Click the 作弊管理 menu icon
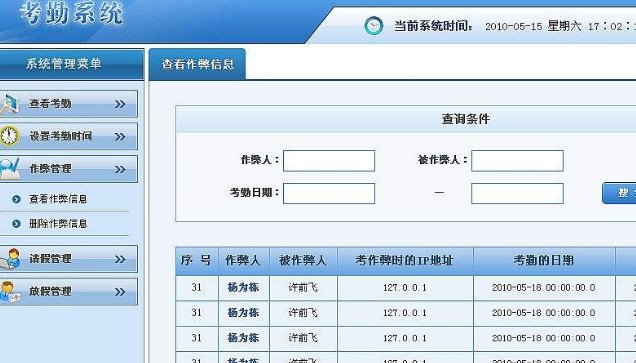Screen dimensions: 636x363 [9, 169]
